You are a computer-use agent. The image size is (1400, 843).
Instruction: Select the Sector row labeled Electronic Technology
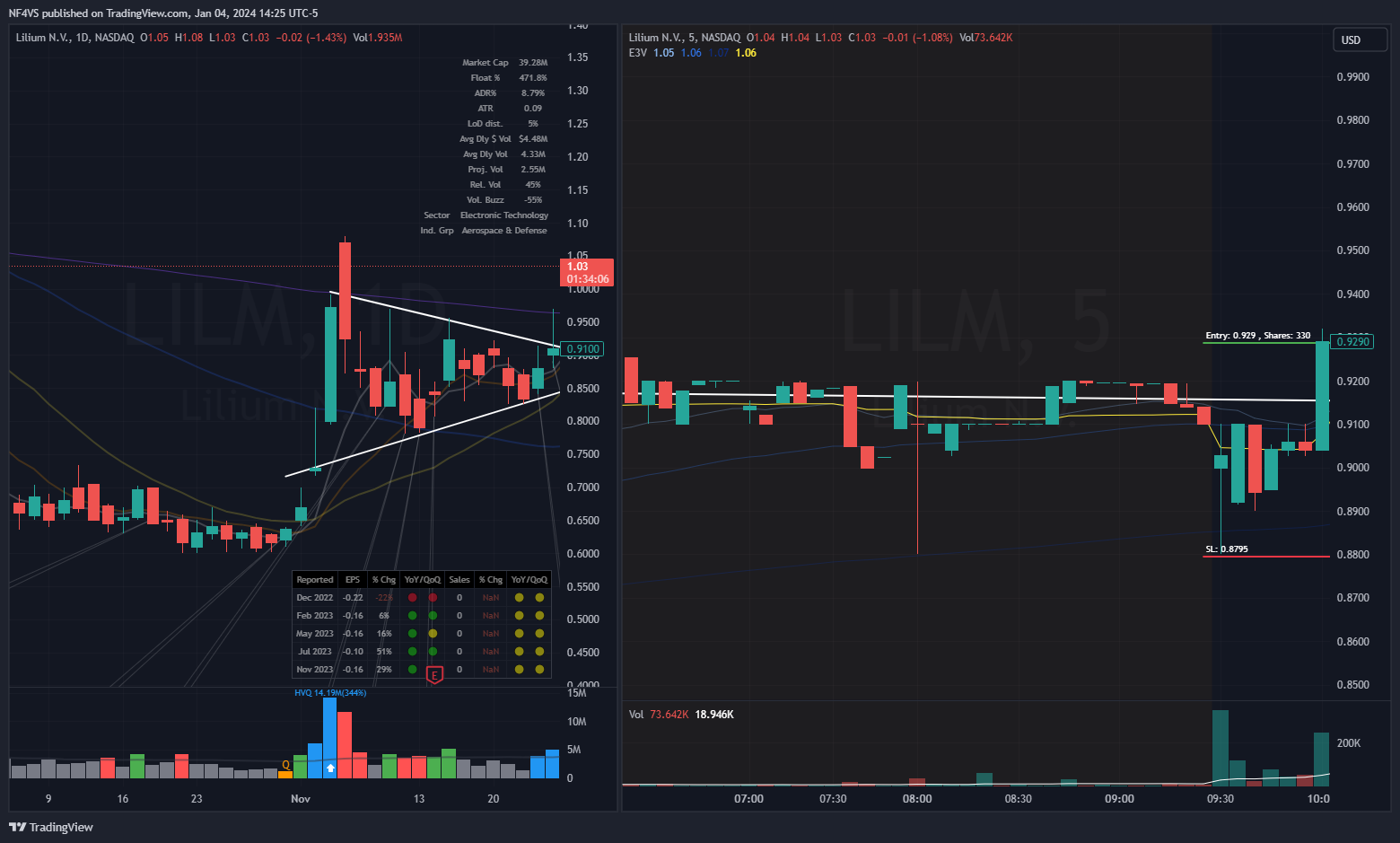(x=504, y=215)
